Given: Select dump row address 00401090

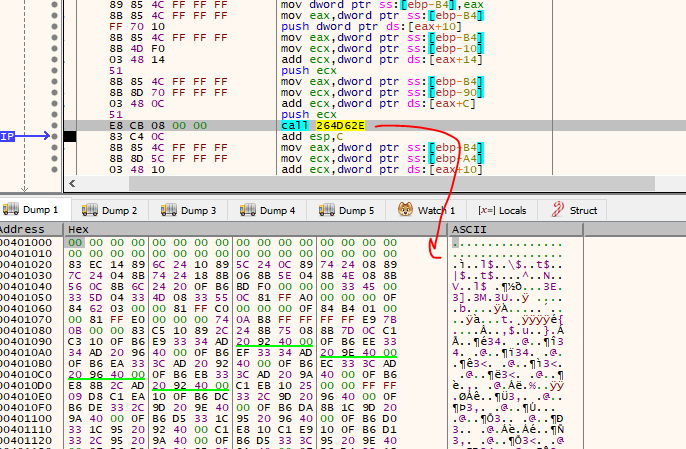Looking at the screenshot, I should [26, 341].
